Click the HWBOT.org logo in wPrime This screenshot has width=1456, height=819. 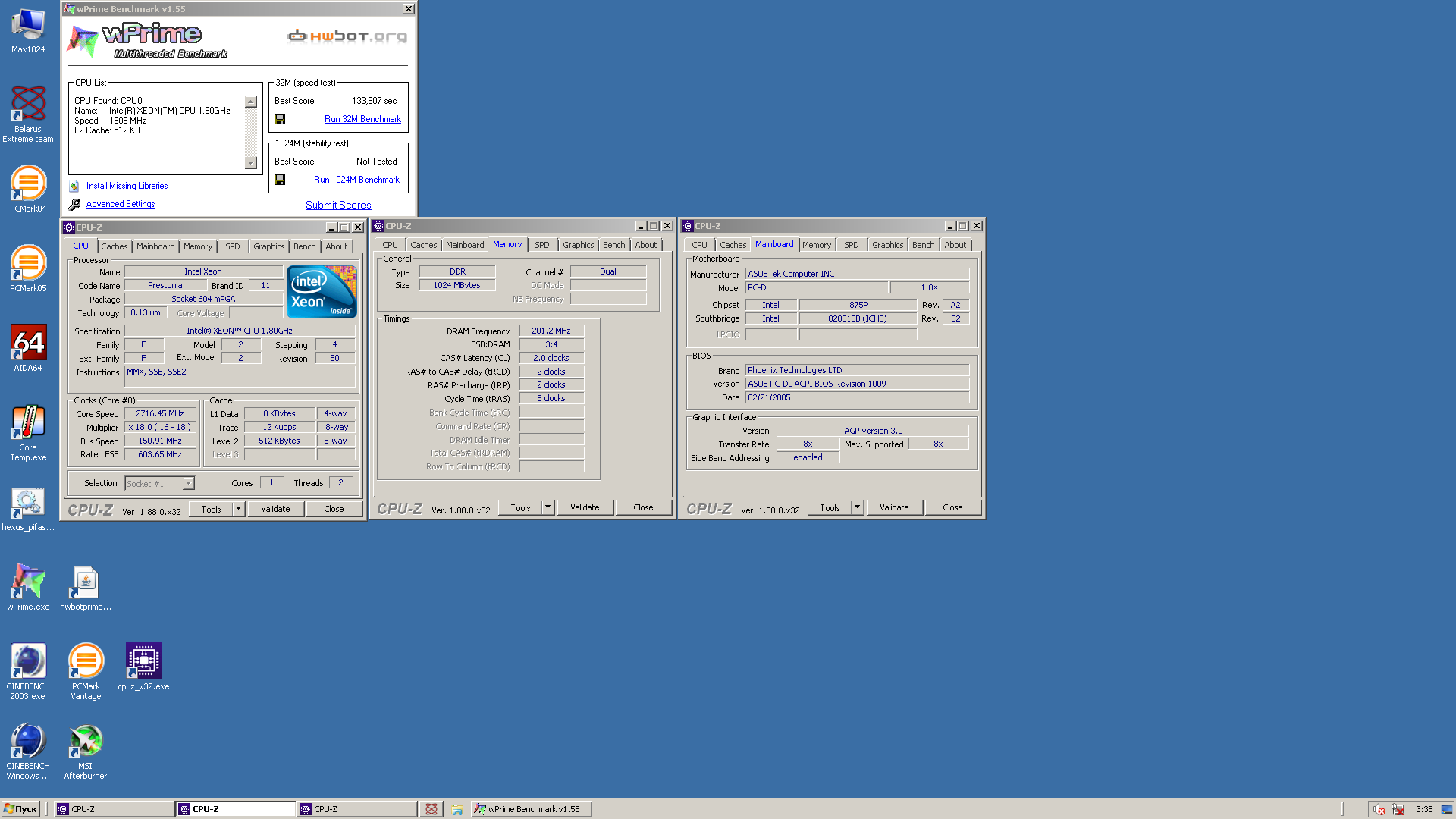(347, 36)
